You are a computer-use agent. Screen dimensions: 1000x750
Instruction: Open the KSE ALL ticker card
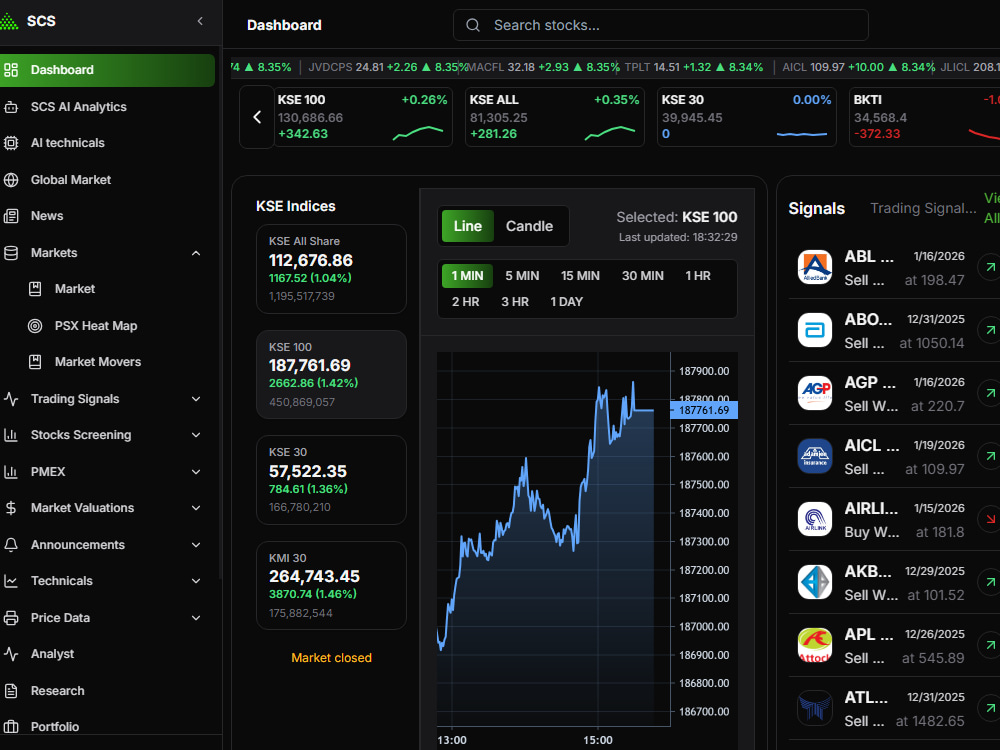pyautogui.click(x=554, y=117)
